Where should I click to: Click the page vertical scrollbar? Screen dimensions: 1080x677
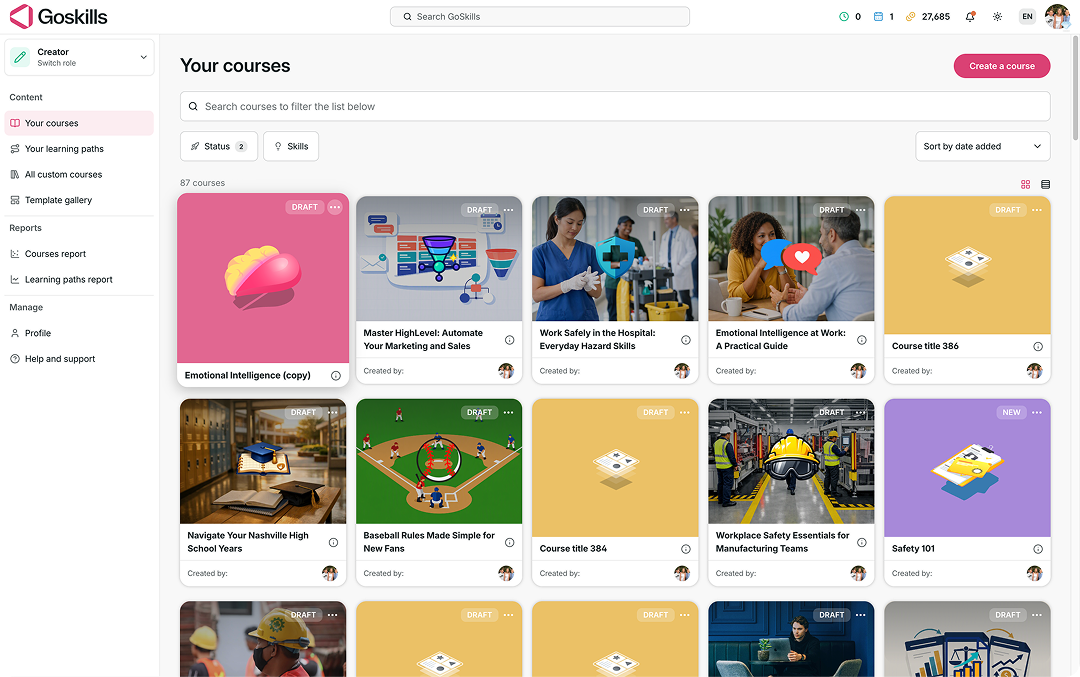1075,86
